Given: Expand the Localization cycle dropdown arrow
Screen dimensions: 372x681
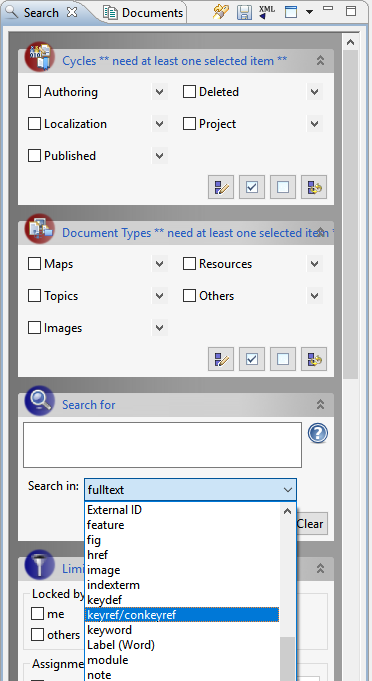Looking at the screenshot, I should [159, 124].
